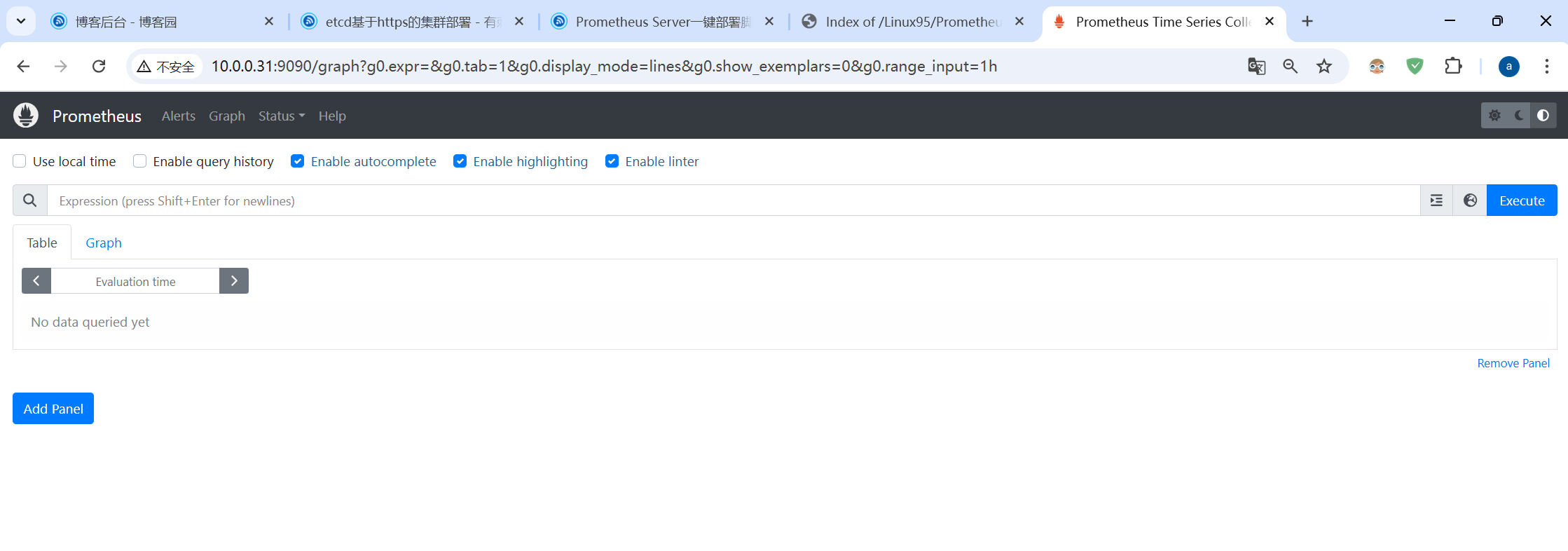Close the Prometheus Time Series tab
The image size is (1568, 551).
pos(1270,22)
